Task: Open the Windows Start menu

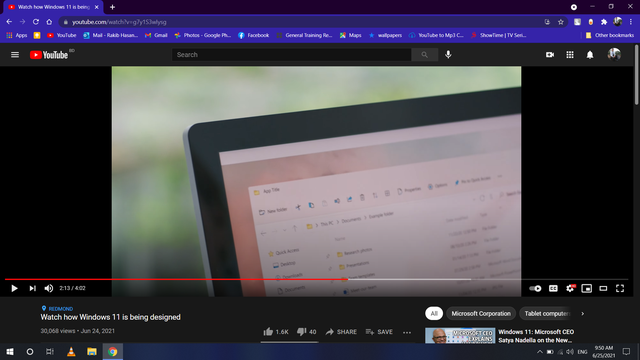Action: pos(10,351)
